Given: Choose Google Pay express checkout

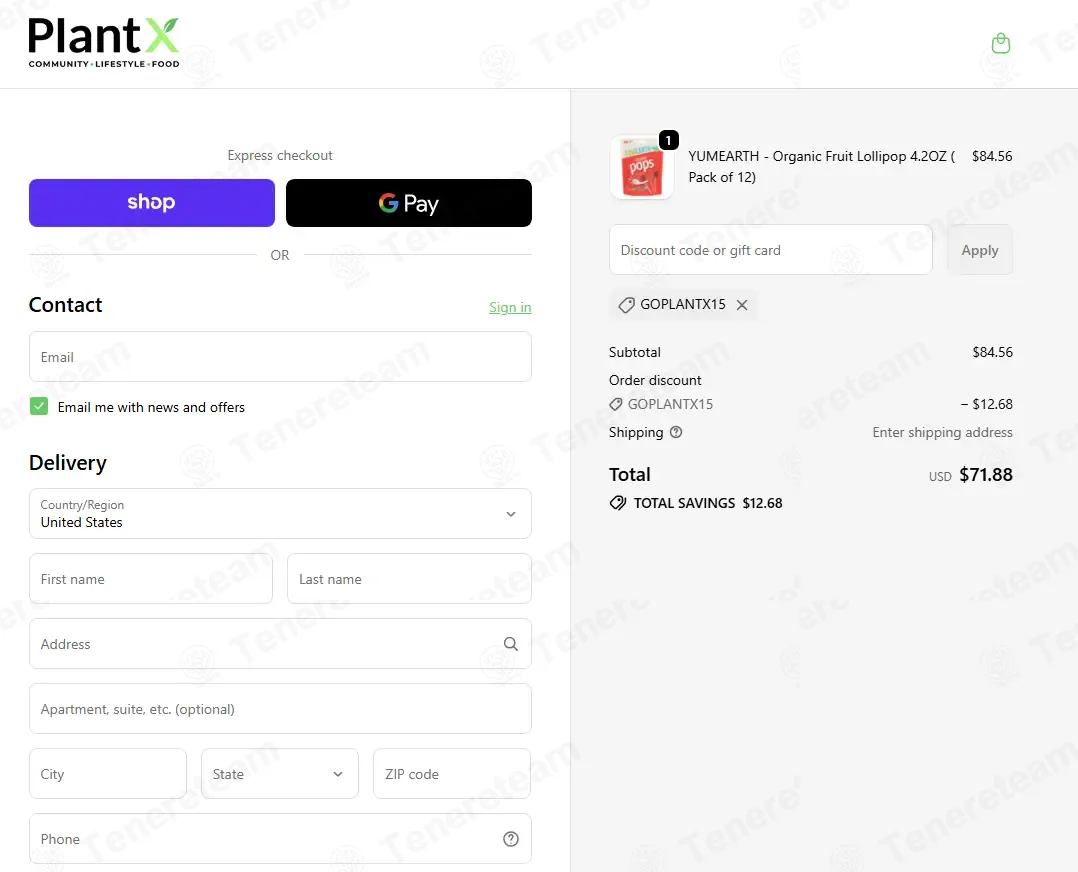Looking at the screenshot, I should pyautogui.click(x=408, y=203).
